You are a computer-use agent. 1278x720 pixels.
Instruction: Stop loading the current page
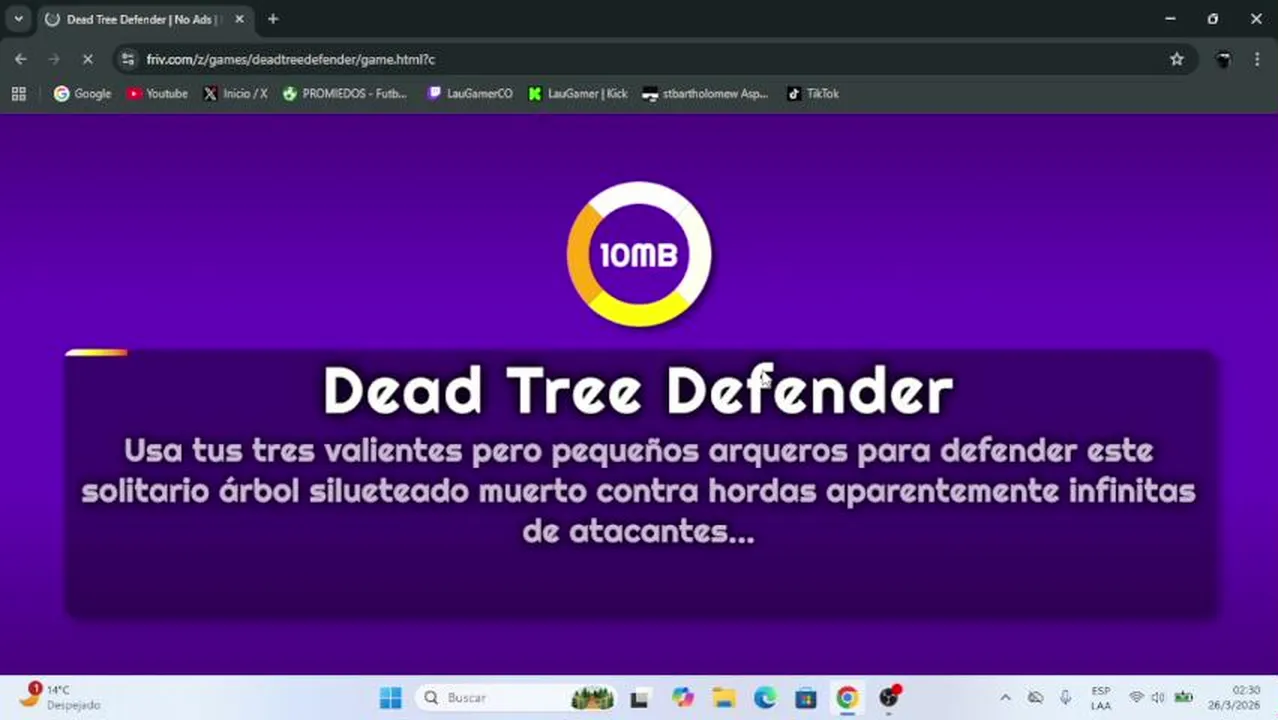pos(87,59)
